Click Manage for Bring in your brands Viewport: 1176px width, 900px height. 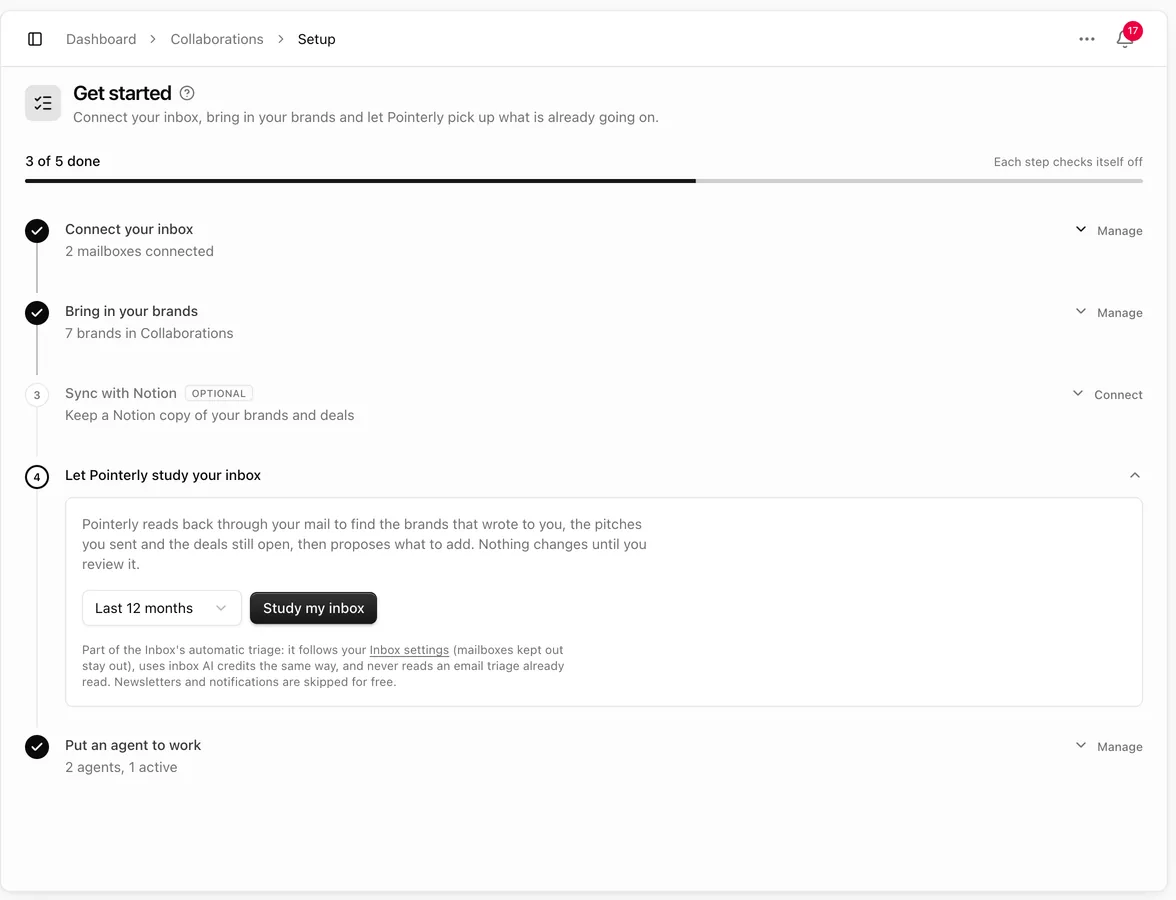(x=1120, y=313)
